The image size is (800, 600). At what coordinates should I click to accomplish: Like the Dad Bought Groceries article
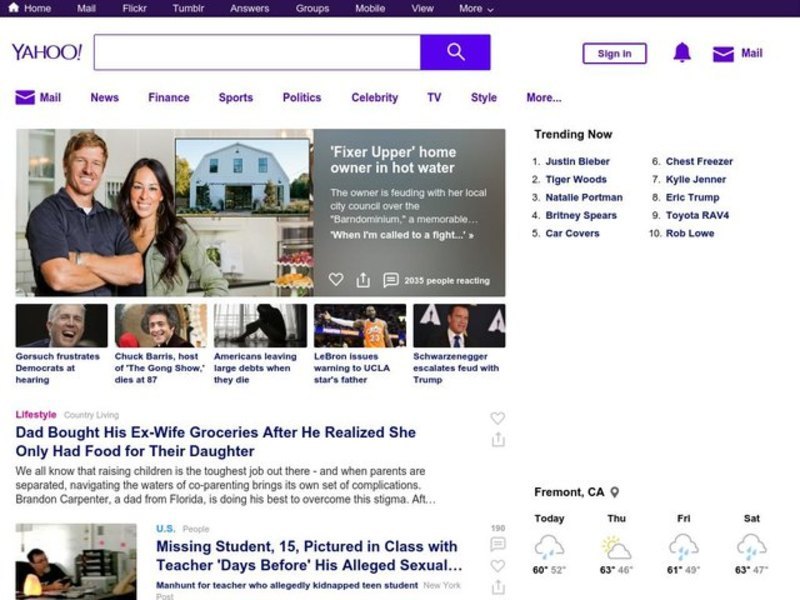tap(497, 418)
